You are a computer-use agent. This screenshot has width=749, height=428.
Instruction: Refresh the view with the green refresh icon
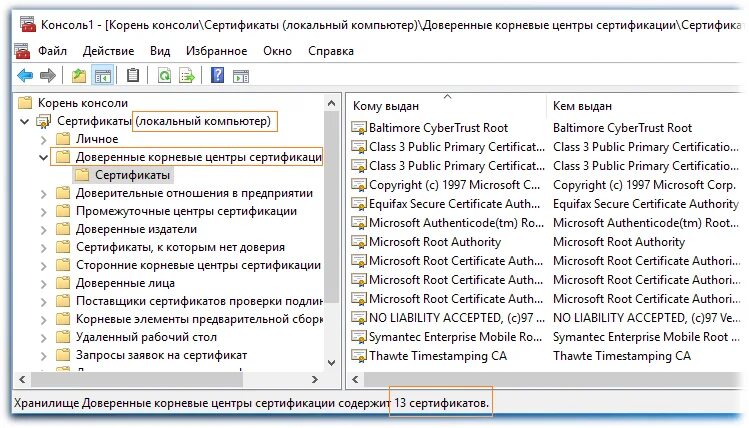(164, 75)
